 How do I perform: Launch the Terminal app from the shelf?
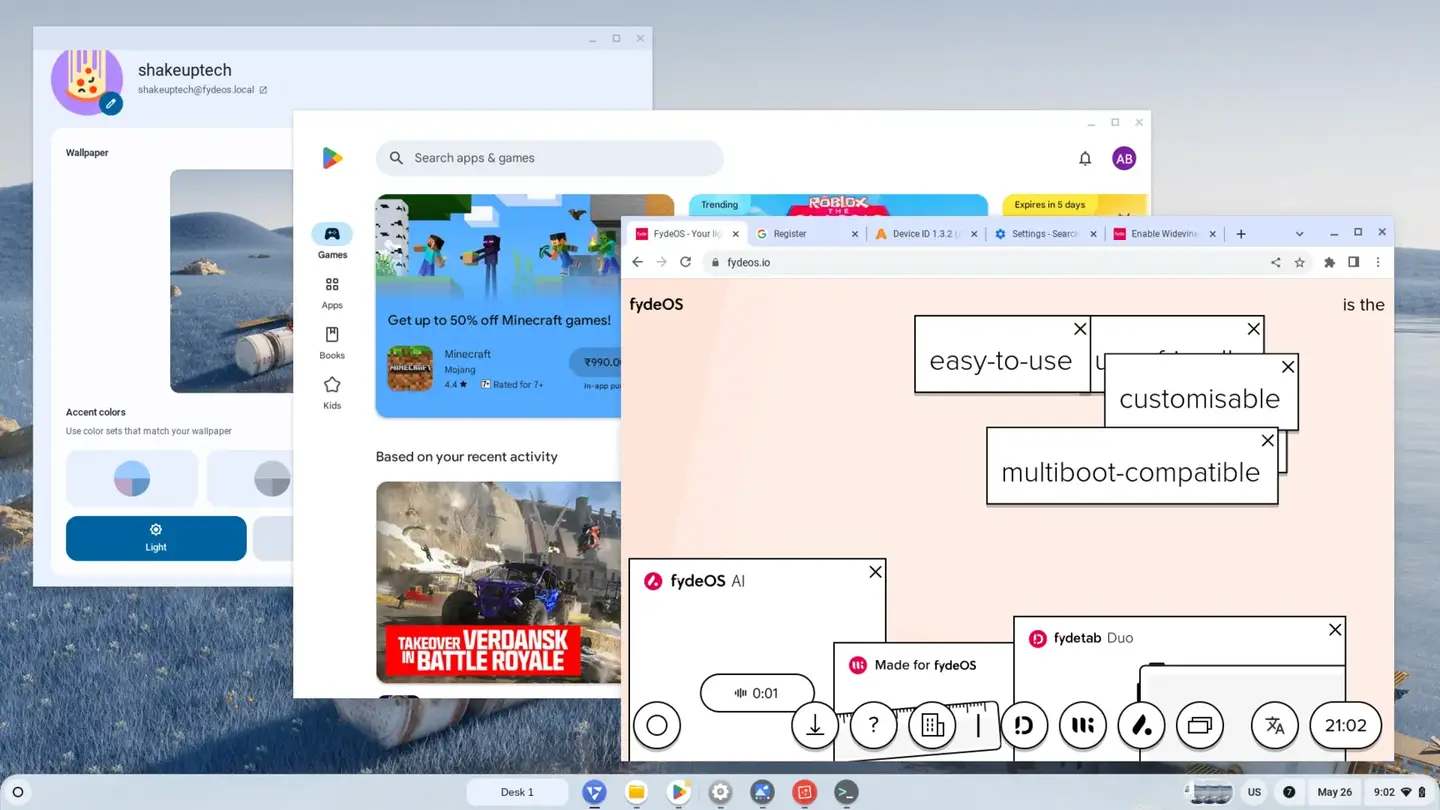pos(846,791)
